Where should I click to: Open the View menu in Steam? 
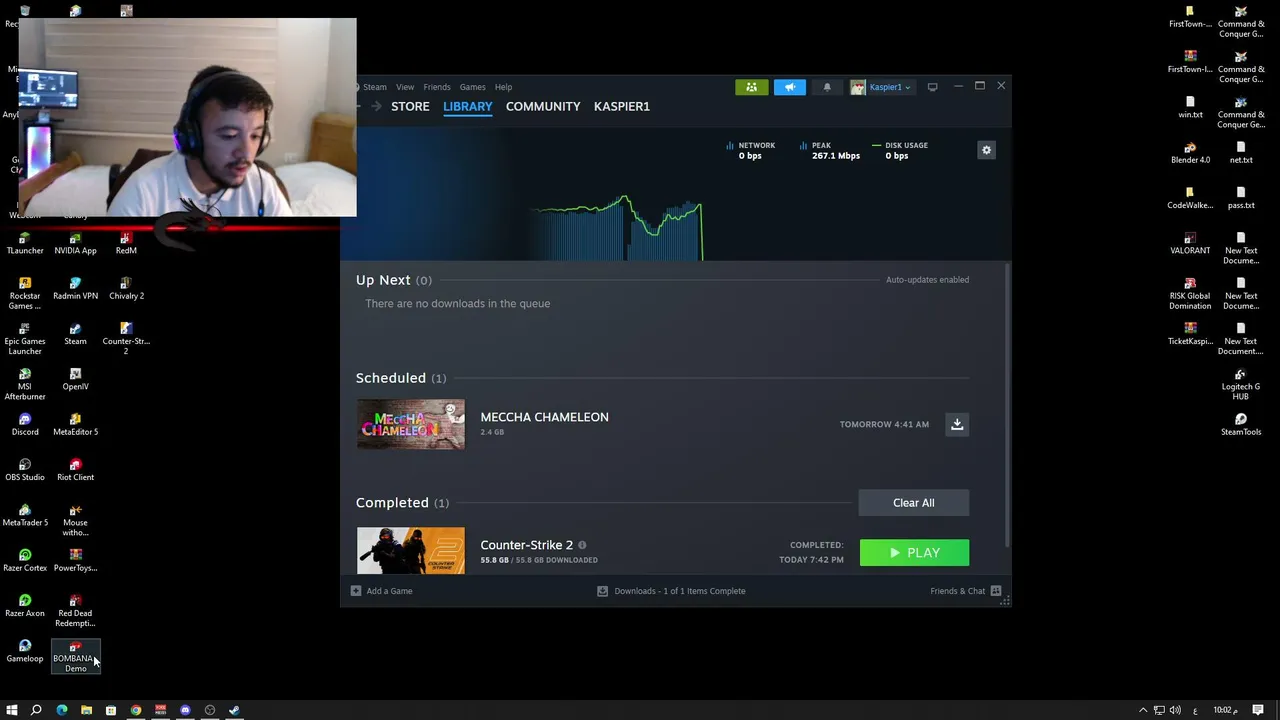405,87
